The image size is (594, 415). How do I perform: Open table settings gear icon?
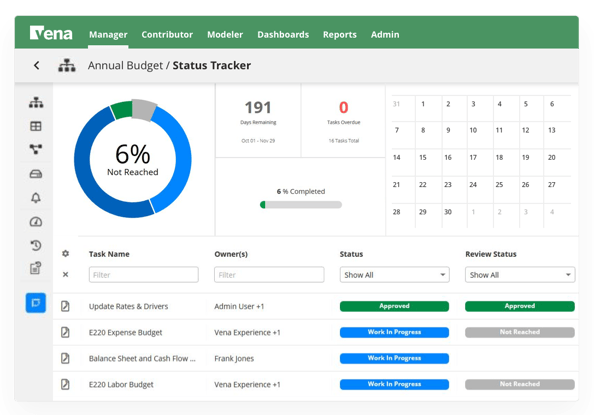click(66, 254)
